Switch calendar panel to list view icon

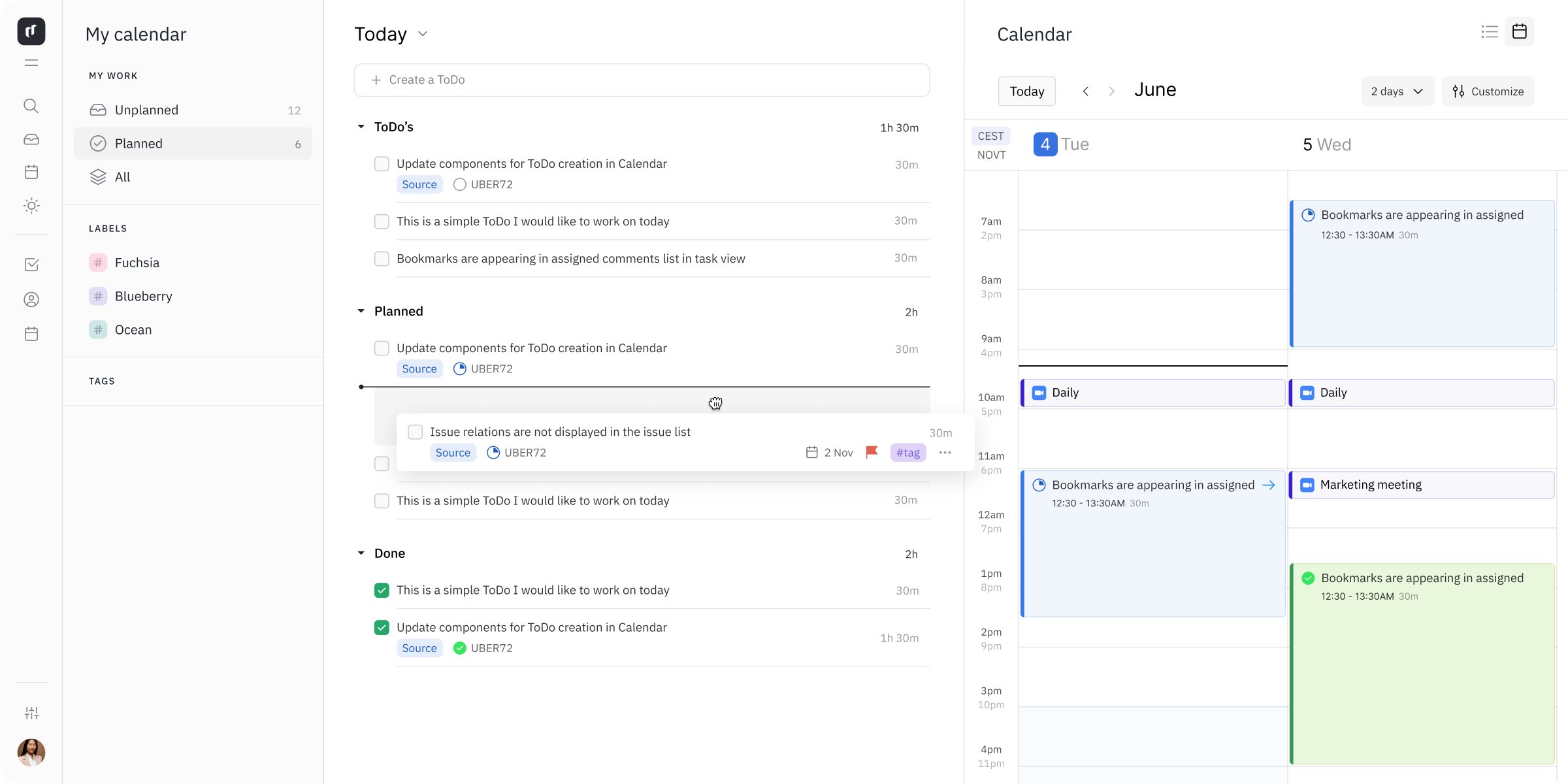click(x=1490, y=31)
